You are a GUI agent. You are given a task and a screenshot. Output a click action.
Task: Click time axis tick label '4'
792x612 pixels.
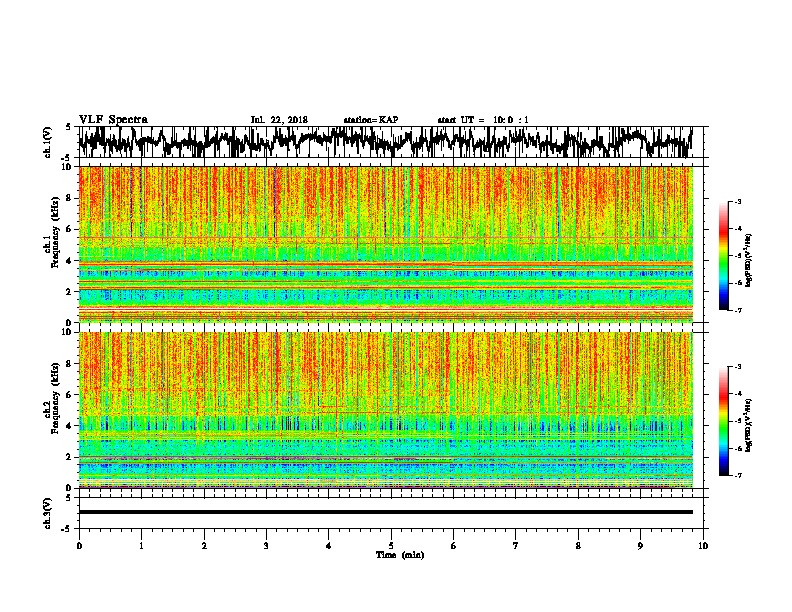(329, 546)
